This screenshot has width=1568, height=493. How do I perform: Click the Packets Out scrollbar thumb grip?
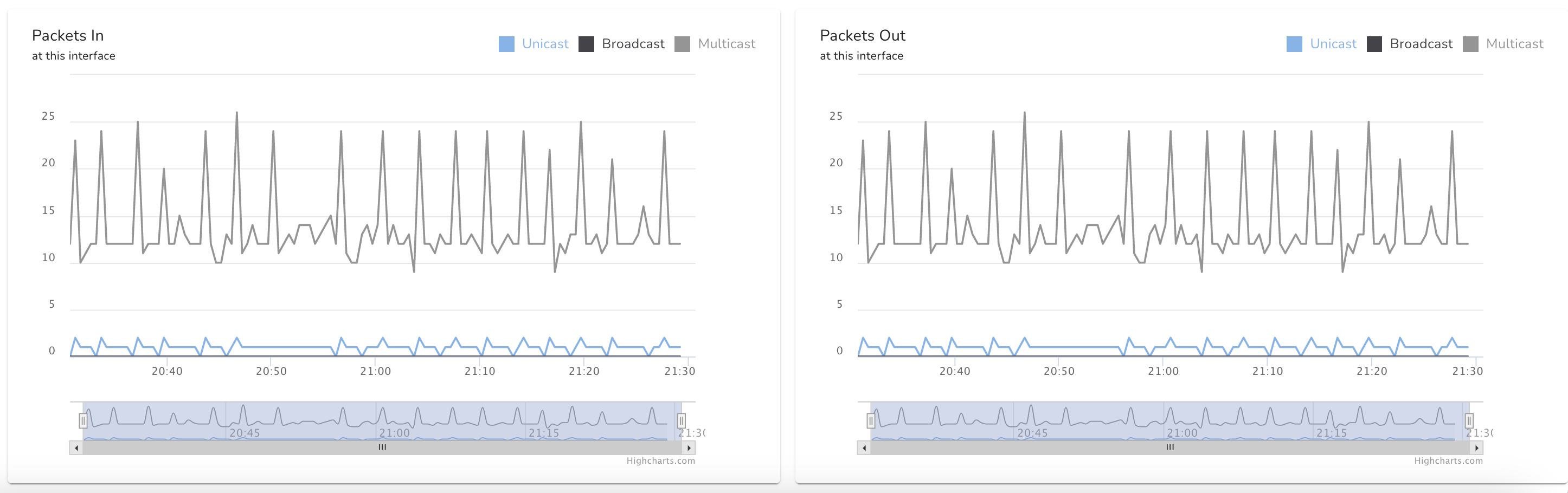click(x=1170, y=447)
